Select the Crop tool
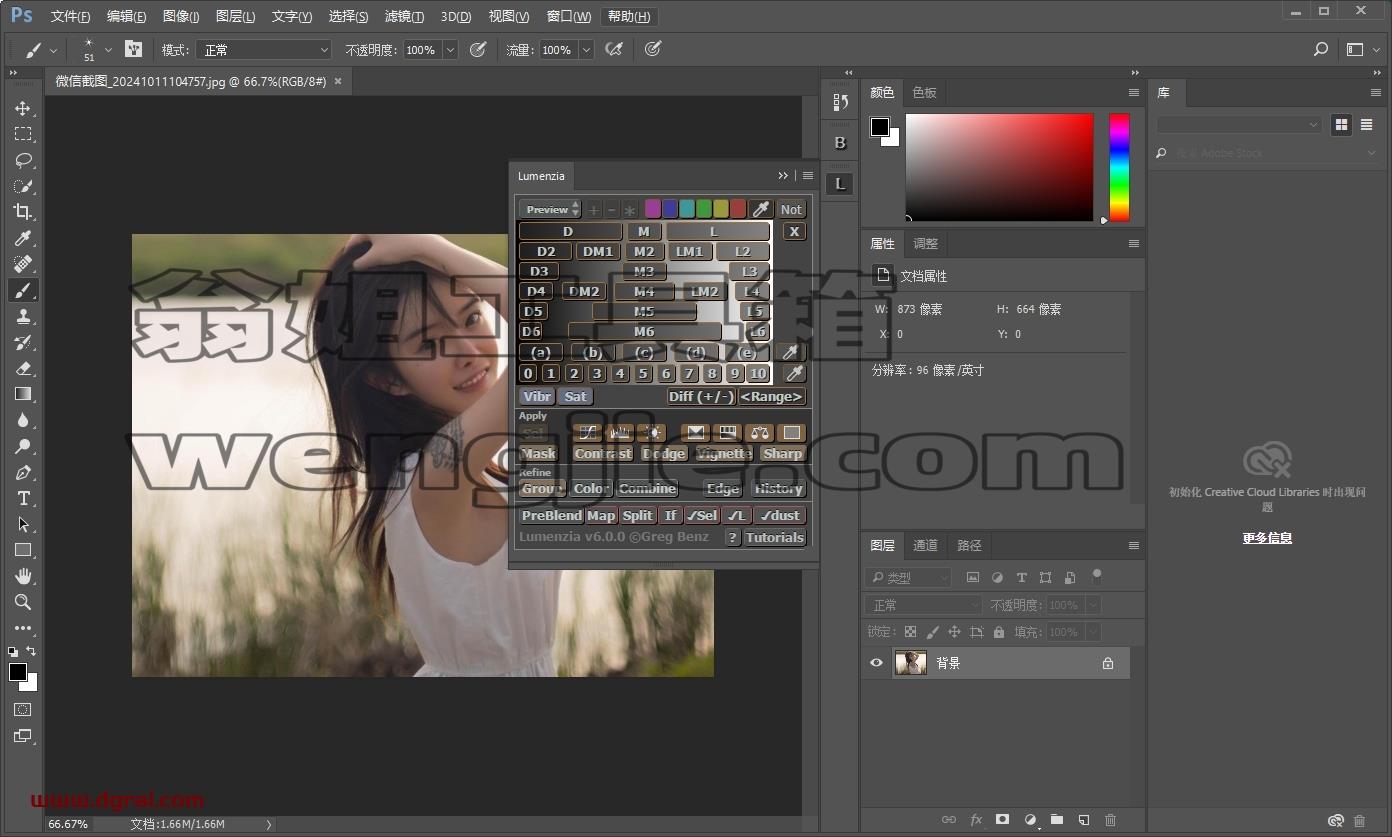 (x=22, y=212)
